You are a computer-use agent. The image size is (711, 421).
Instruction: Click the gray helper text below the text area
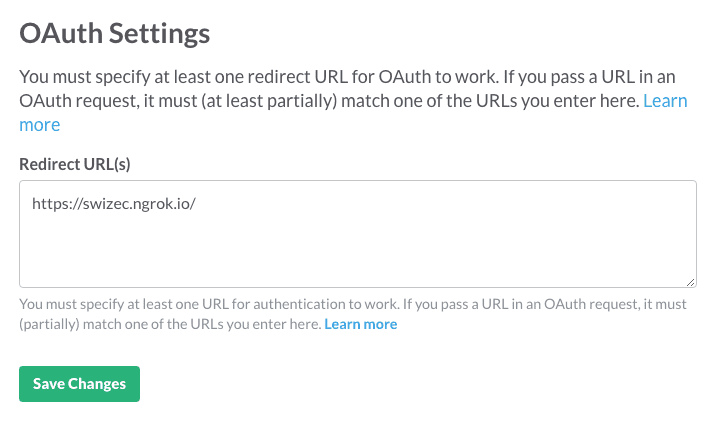click(300, 304)
